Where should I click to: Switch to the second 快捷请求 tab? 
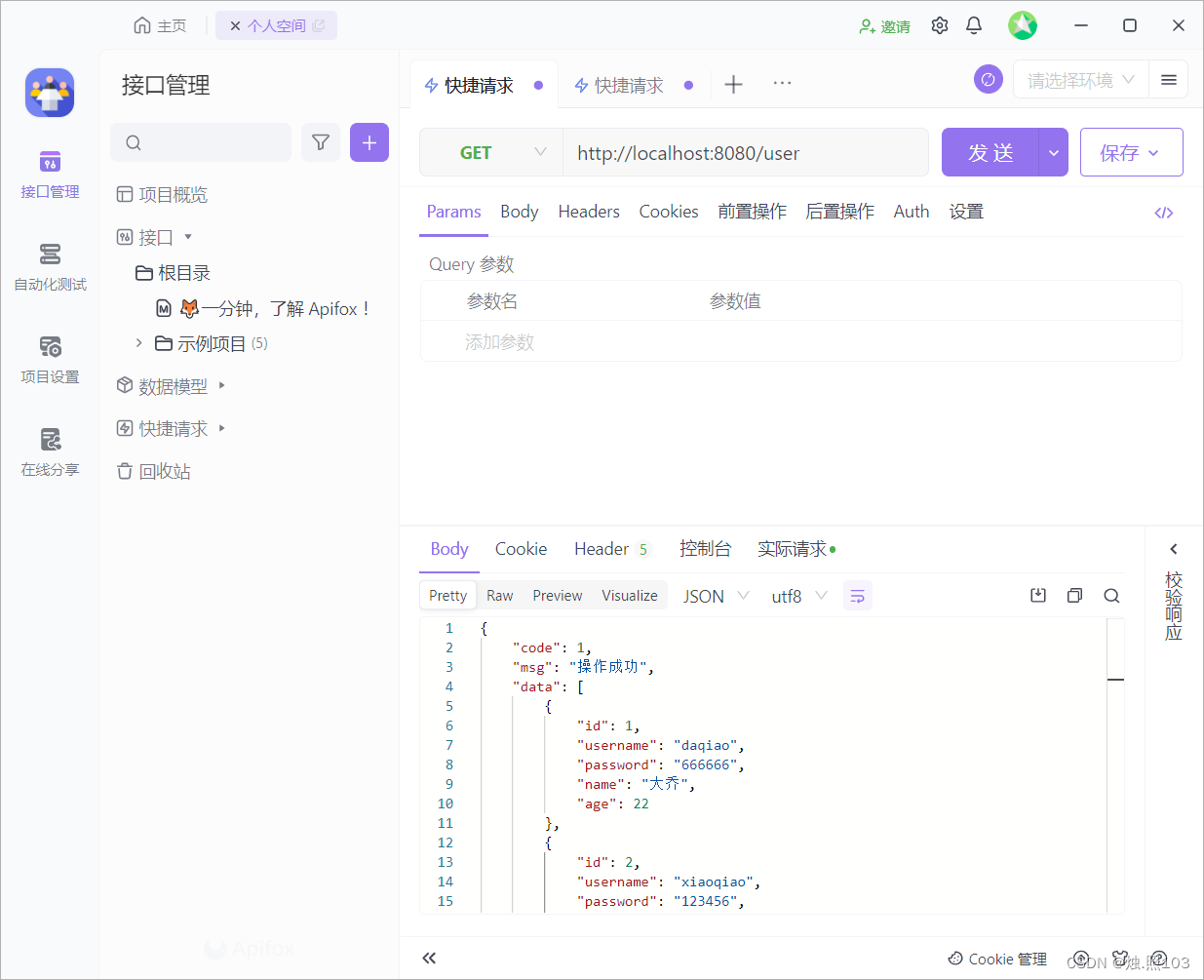[621, 86]
